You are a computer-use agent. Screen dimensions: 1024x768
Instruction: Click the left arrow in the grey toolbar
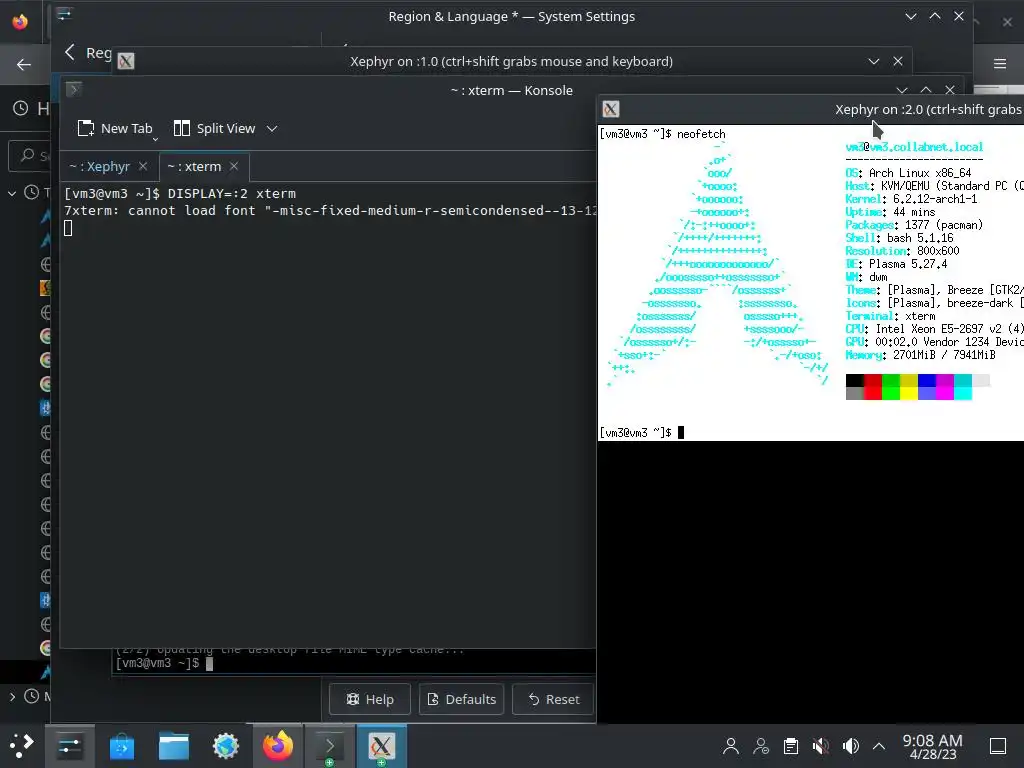pyautogui.click(x=24, y=64)
